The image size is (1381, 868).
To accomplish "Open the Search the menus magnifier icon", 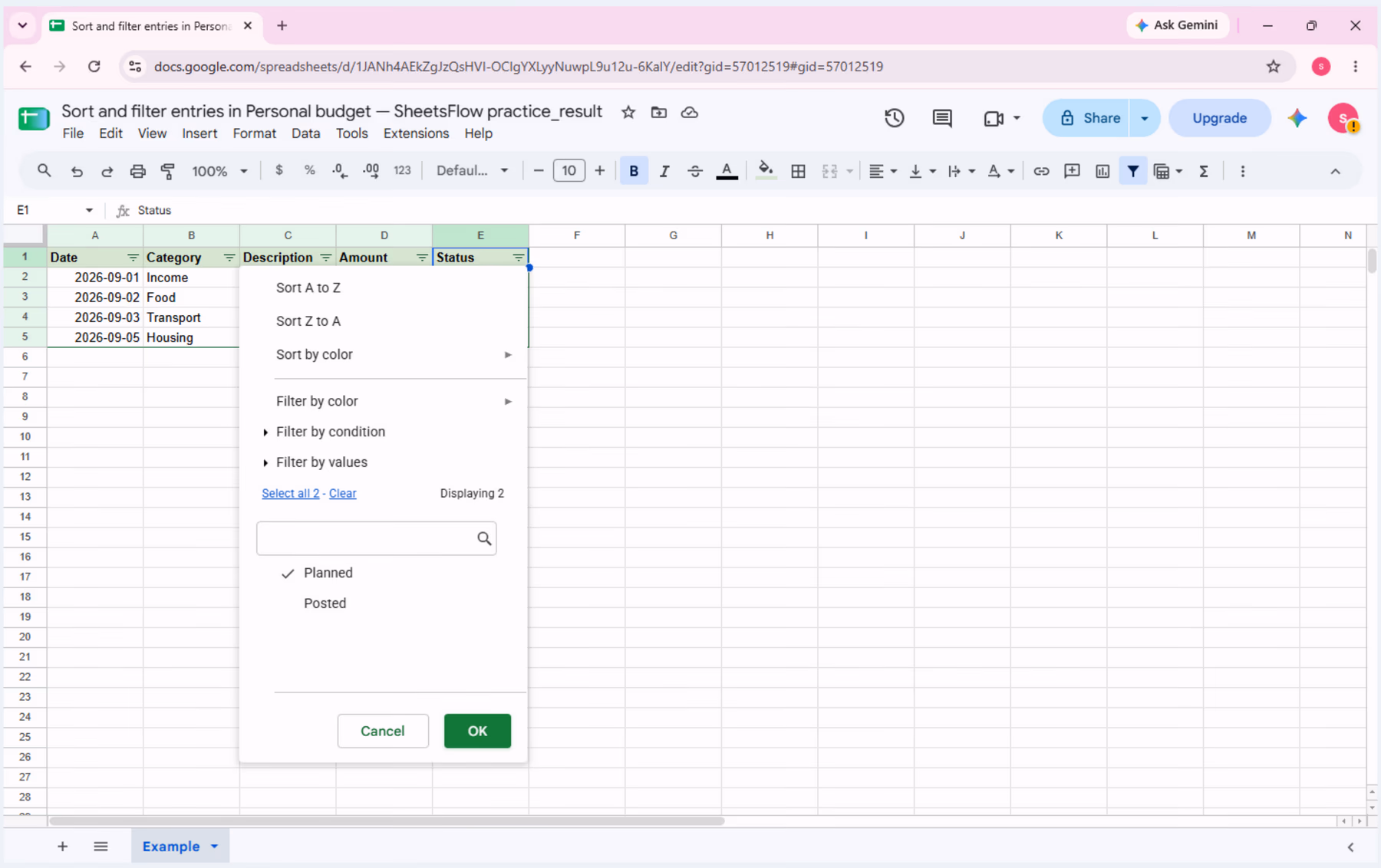I will pyautogui.click(x=44, y=171).
